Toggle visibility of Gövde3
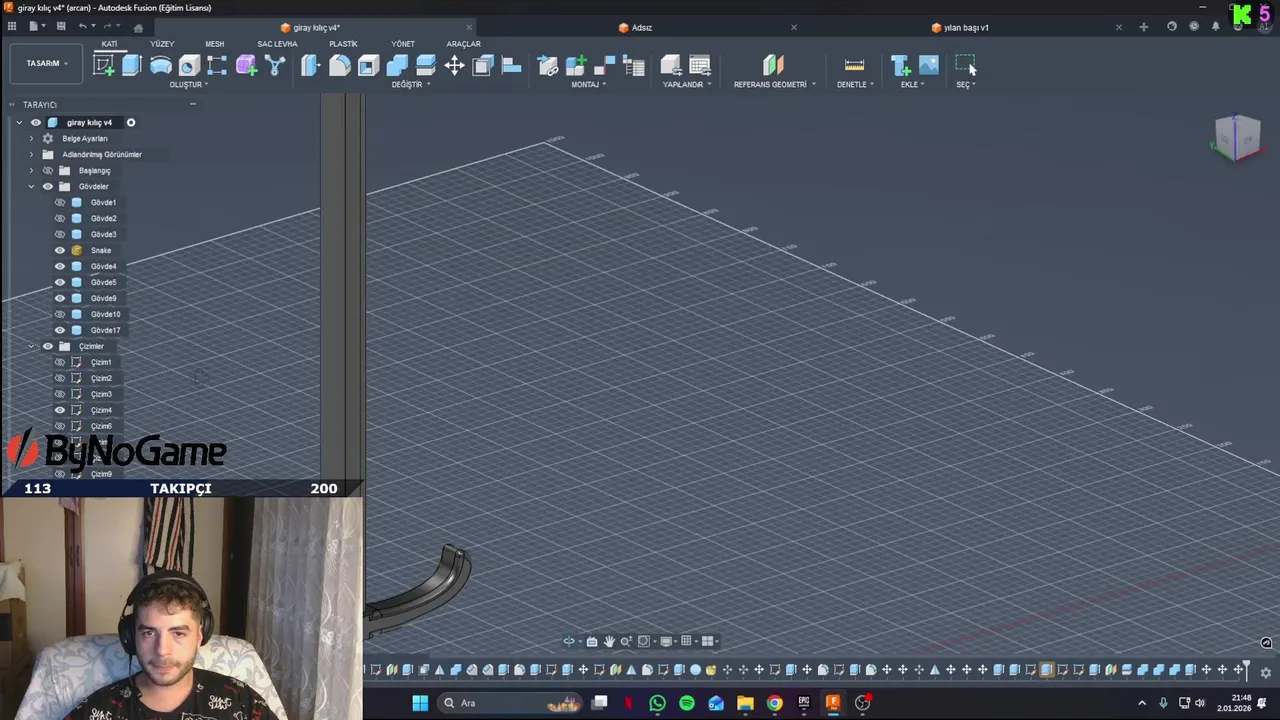Image resolution: width=1280 pixels, height=720 pixels. (x=60, y=234)
